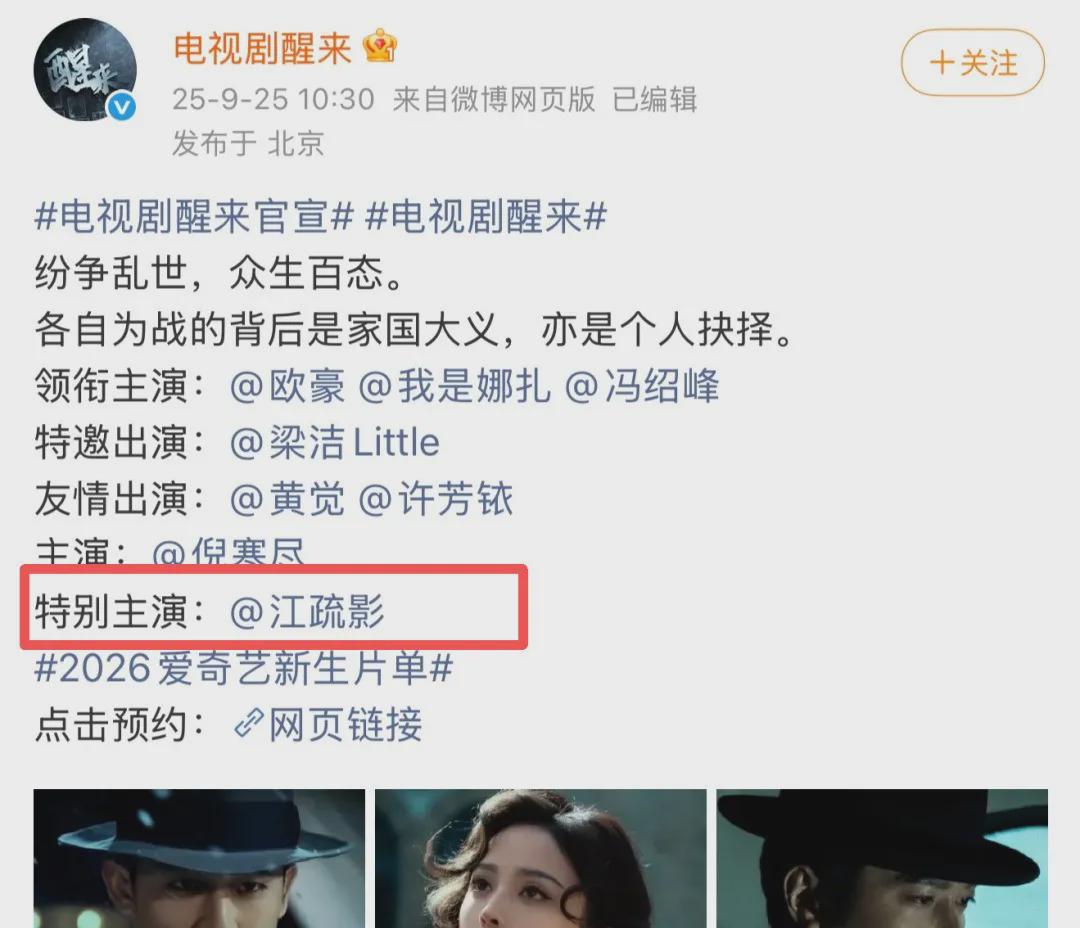Open mention @梁洁Little
The width and height of the screenshot is (1080, 928).
click(x=335, y=442)
